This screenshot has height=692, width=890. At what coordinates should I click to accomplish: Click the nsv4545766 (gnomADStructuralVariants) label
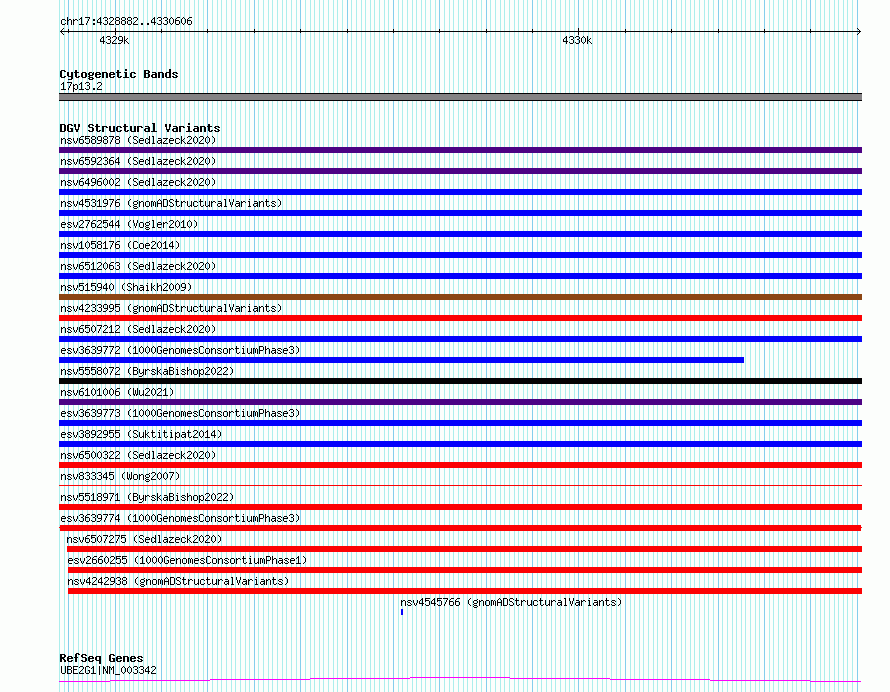[x=511, y=602]
